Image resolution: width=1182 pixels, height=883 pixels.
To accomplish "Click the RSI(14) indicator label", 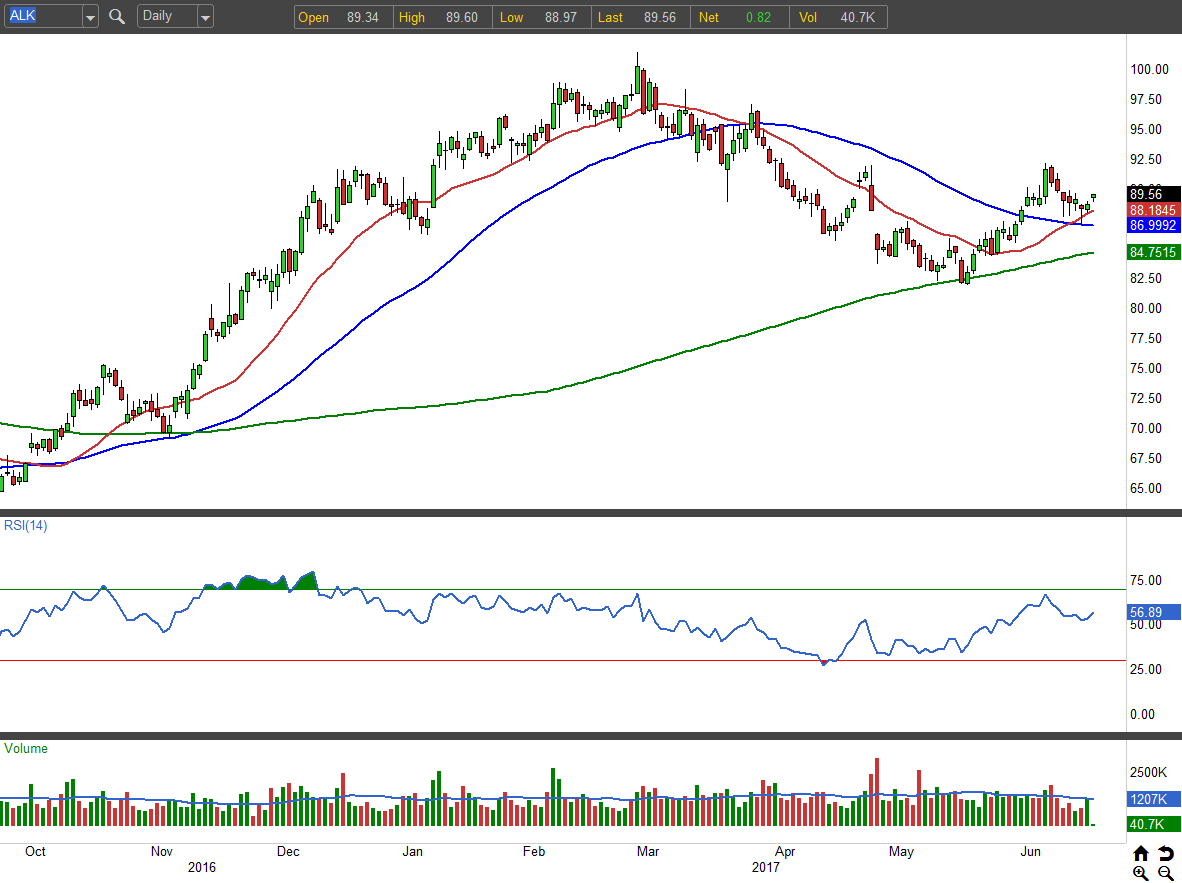I will coord(26,526).
